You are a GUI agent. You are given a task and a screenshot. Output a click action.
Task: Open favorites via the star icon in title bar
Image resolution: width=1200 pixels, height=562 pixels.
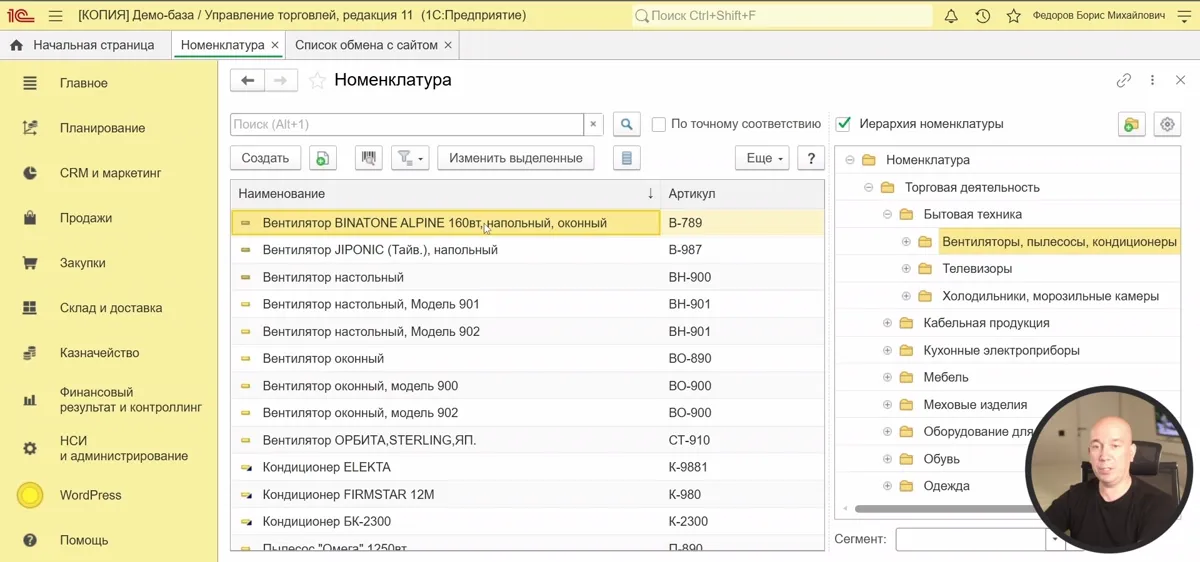pyautogui.click(x=1013, y=16)
